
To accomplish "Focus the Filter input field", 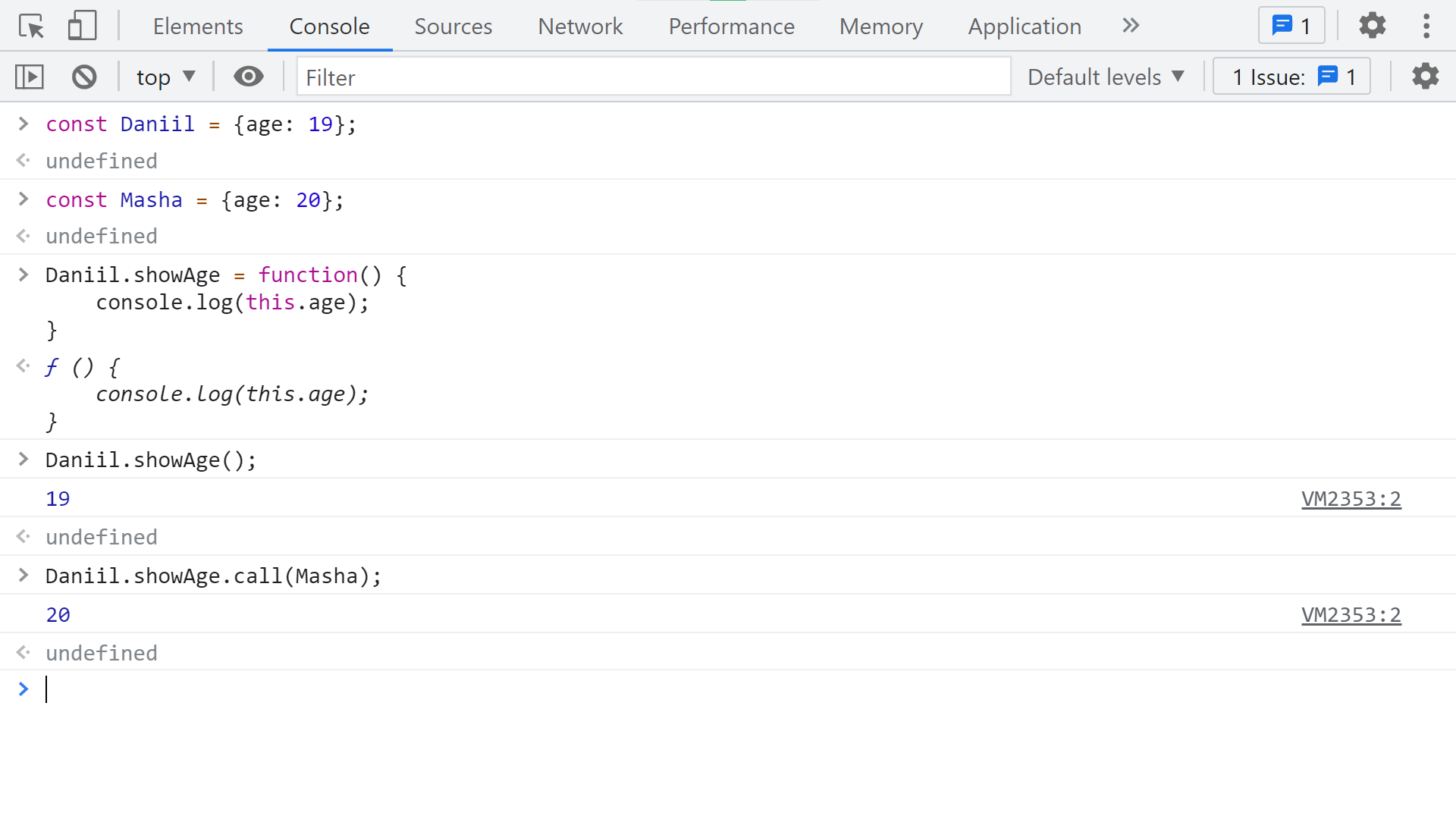I will point(653,77).
